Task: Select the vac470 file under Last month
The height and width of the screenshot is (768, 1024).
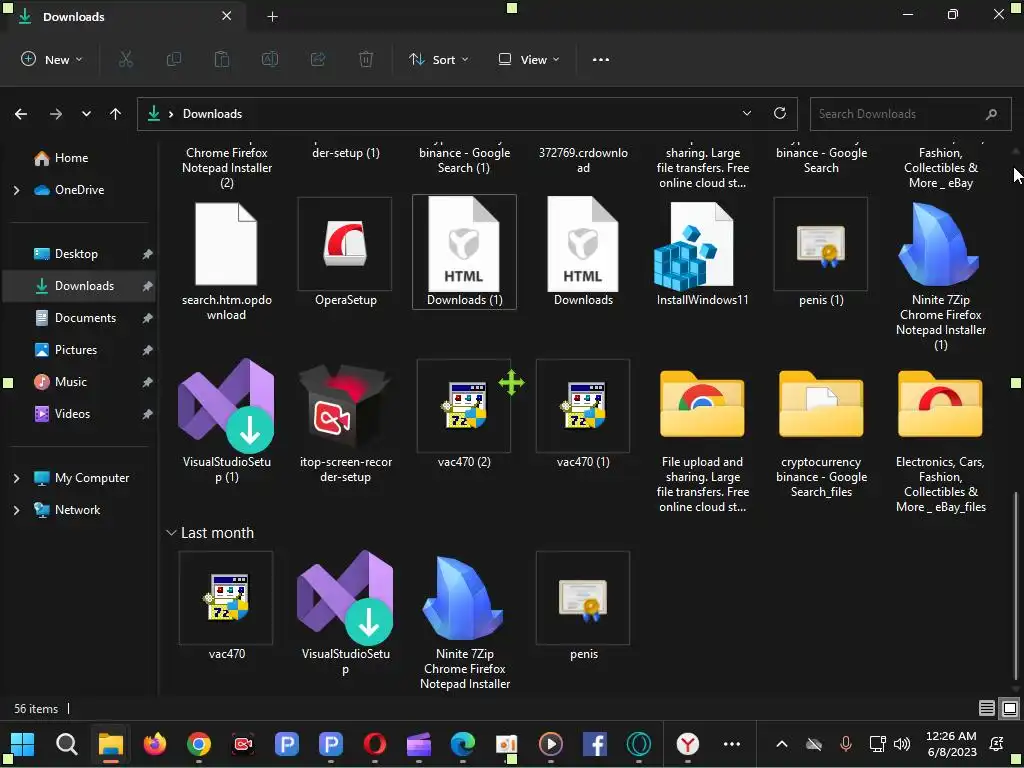Action: tap(227, 606)
